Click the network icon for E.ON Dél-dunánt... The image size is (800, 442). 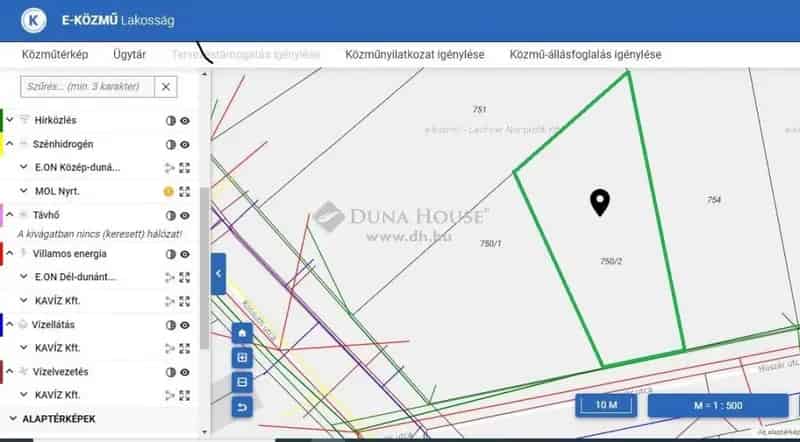click(x=169, y=278)
